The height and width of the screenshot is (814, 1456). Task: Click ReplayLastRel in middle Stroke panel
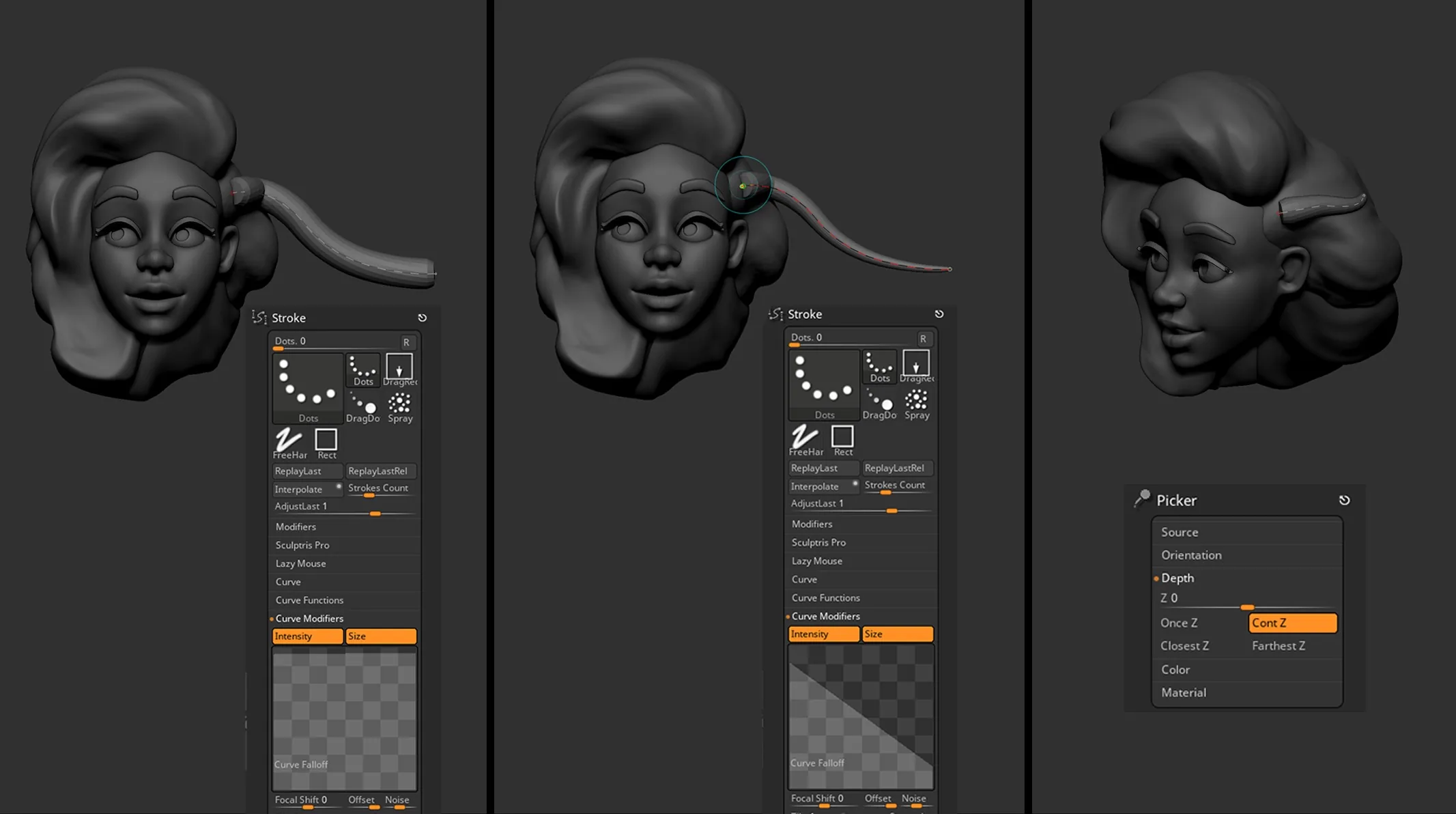click(x=898, y=468)
